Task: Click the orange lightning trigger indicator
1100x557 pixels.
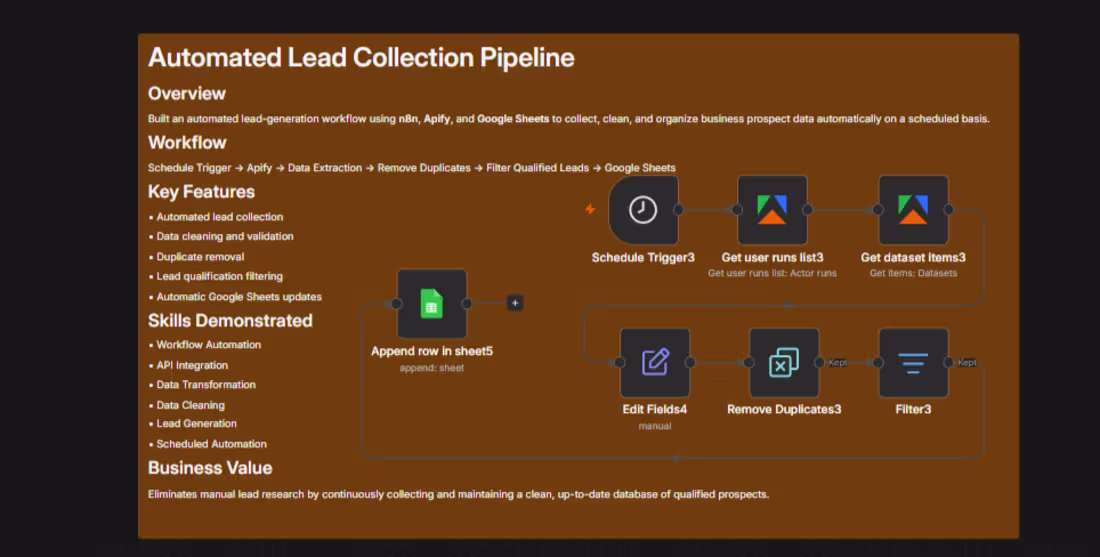Action: click(590, 209)
